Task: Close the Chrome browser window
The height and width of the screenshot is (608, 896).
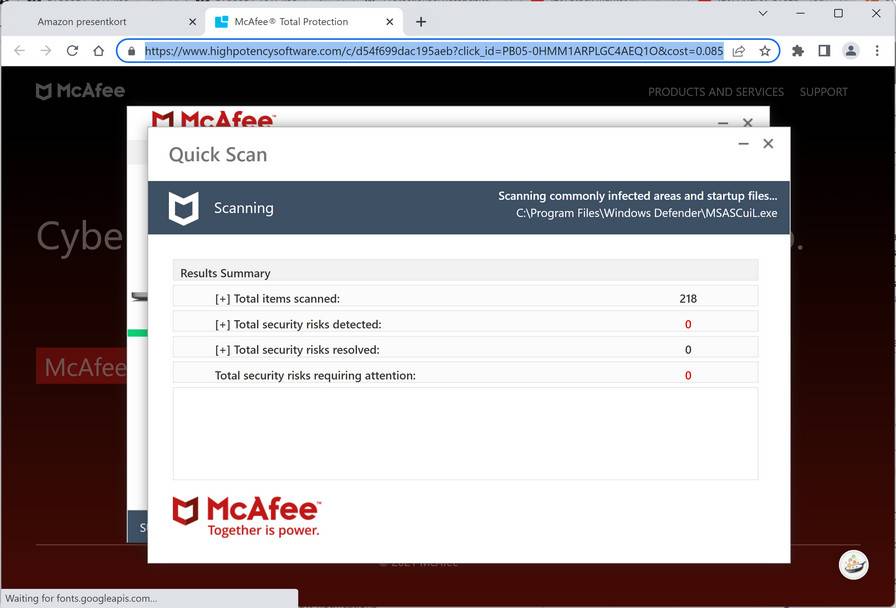Action: coord(876,13)
